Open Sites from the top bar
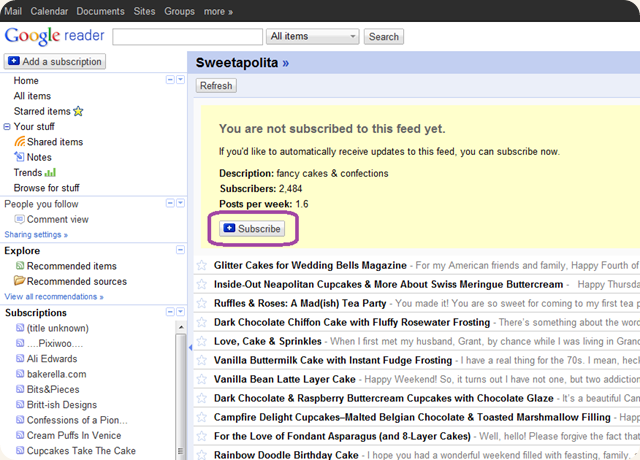This screenshot has height=460, width=640. (x=144, y=11)
